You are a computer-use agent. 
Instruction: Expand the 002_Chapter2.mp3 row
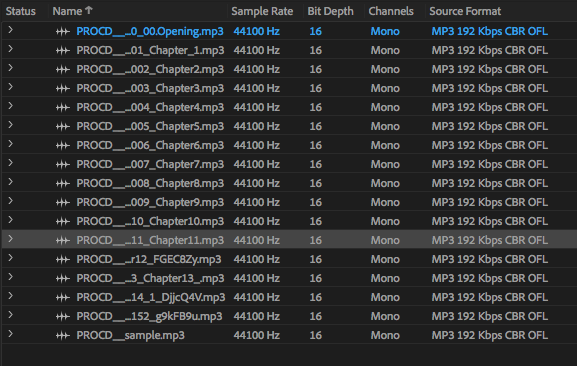pyautogui.click(x=10, y=68)
